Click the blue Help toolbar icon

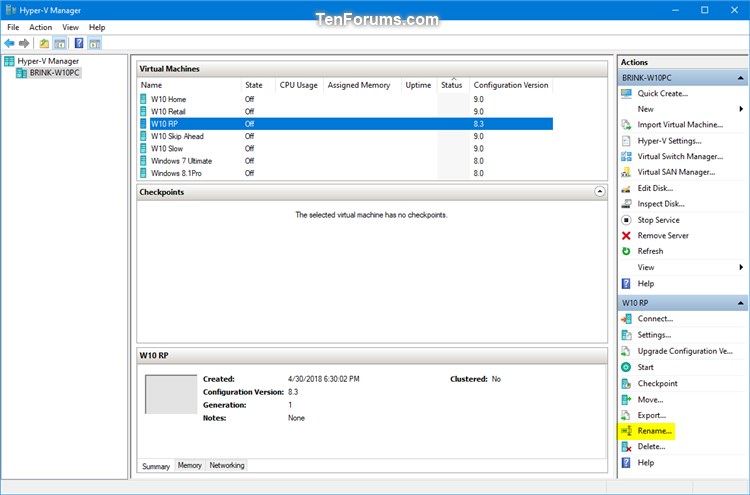click(79, 44)
